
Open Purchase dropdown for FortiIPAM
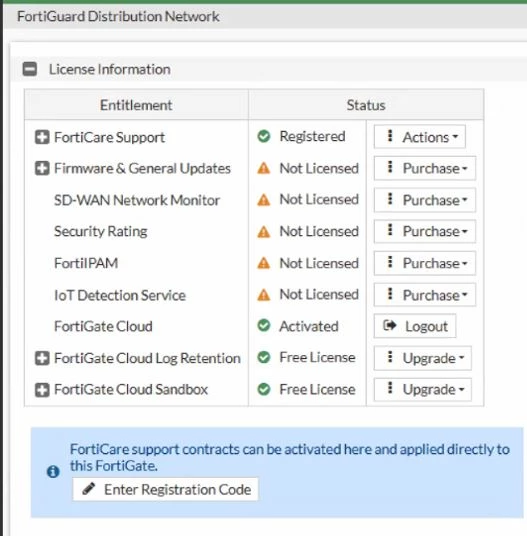coord(425,263)
